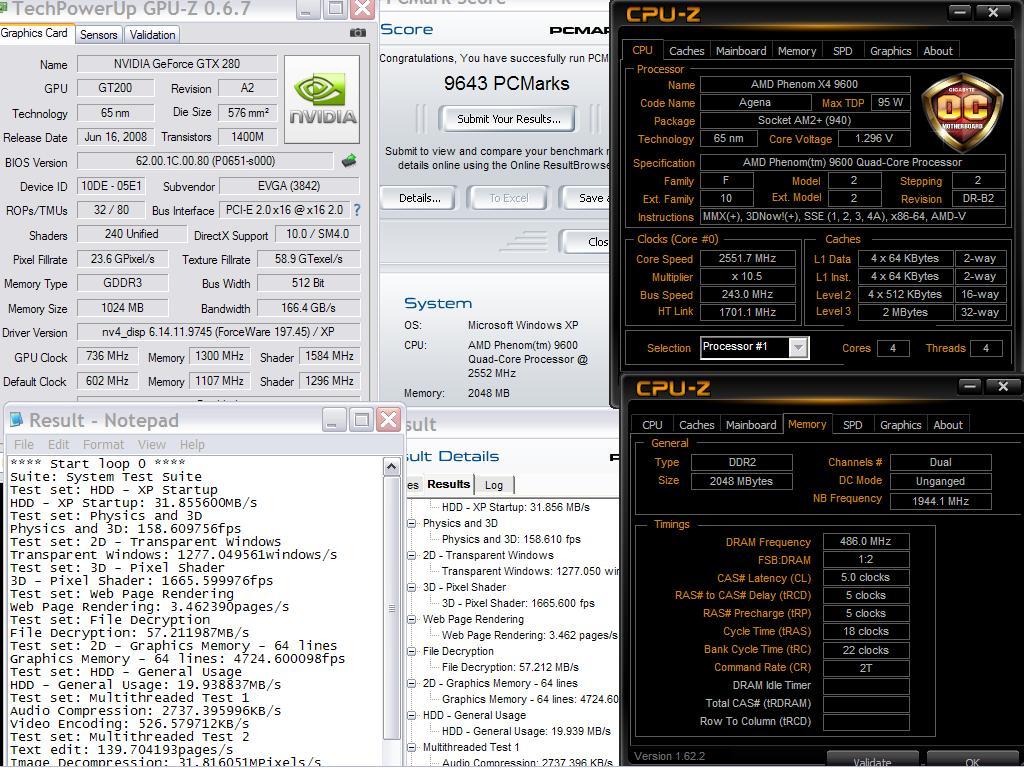1024x768 pixels.
Task: Click the Details button in PCMark
Action: 419,198
